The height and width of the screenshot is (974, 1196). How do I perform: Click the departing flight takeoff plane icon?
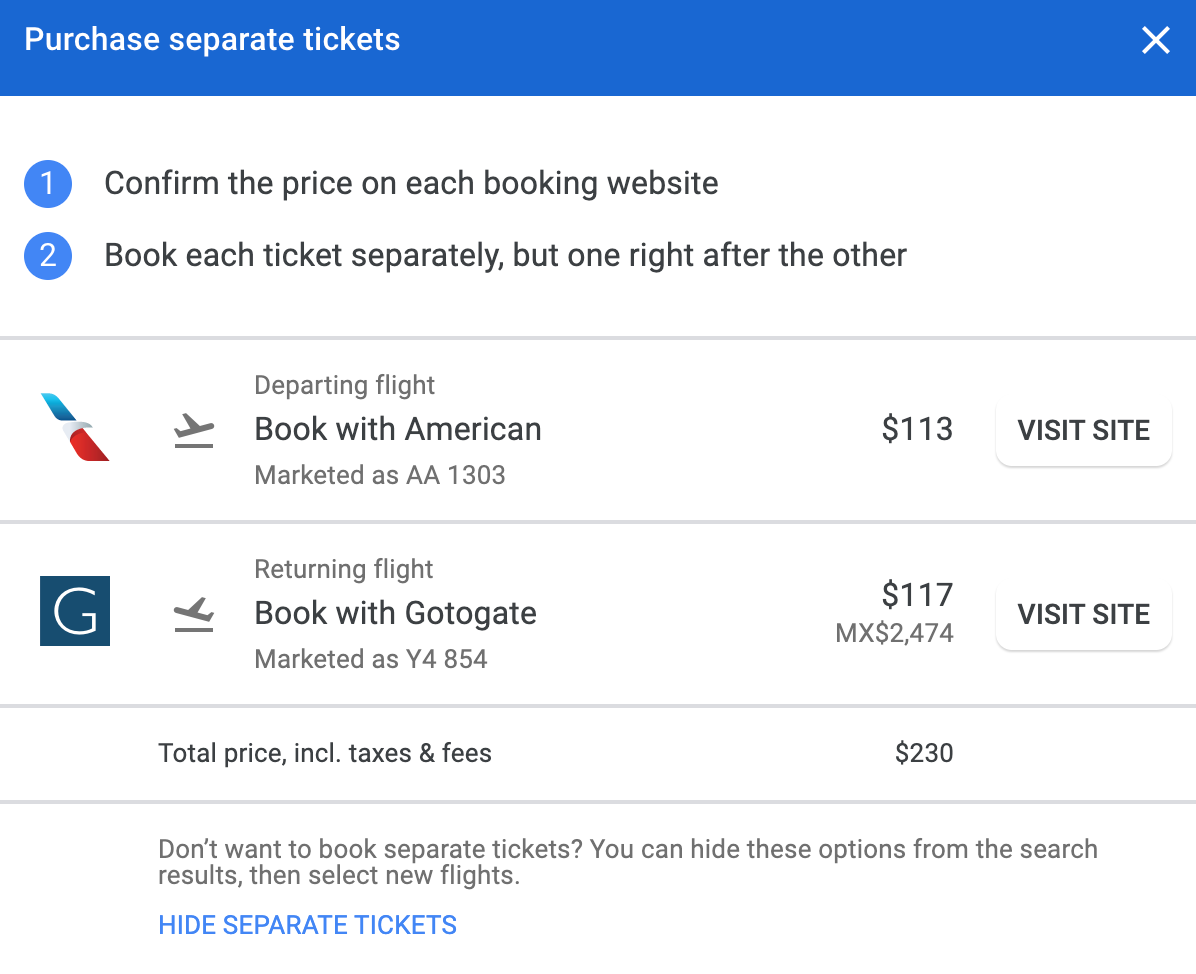click(194, 431)
